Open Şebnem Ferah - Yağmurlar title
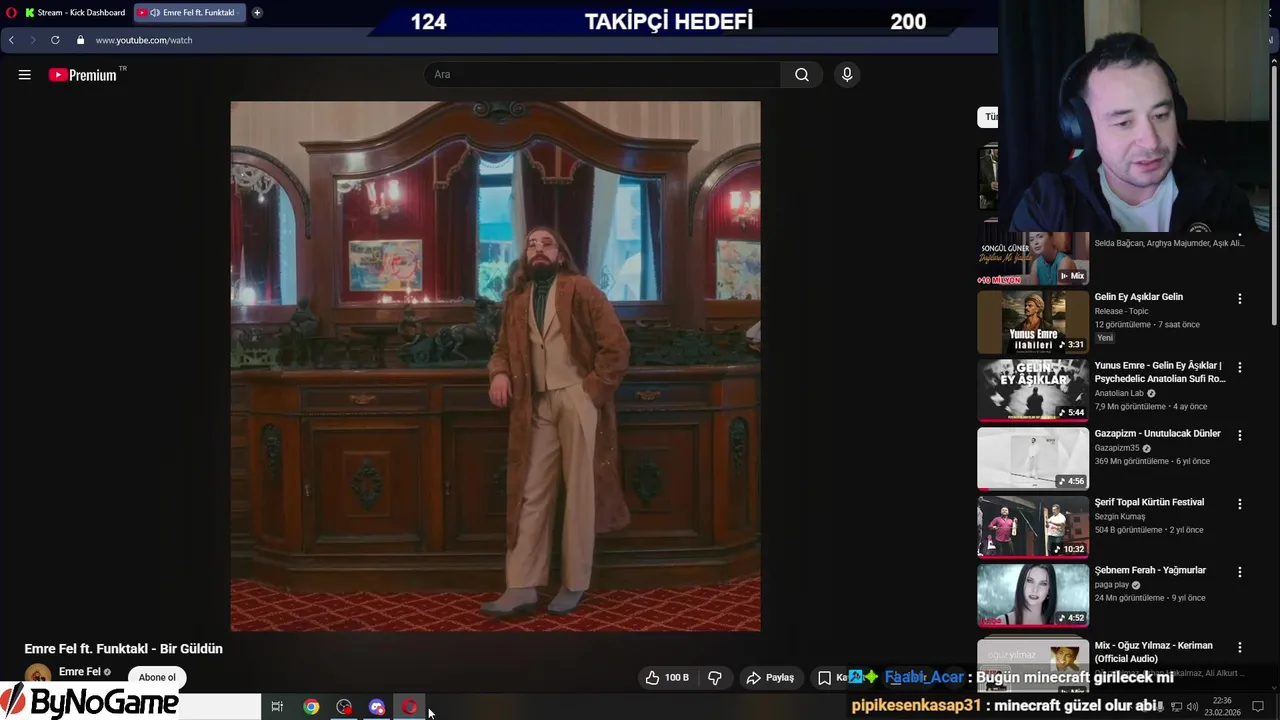Screen dimensions: 1280x720 1150,570
